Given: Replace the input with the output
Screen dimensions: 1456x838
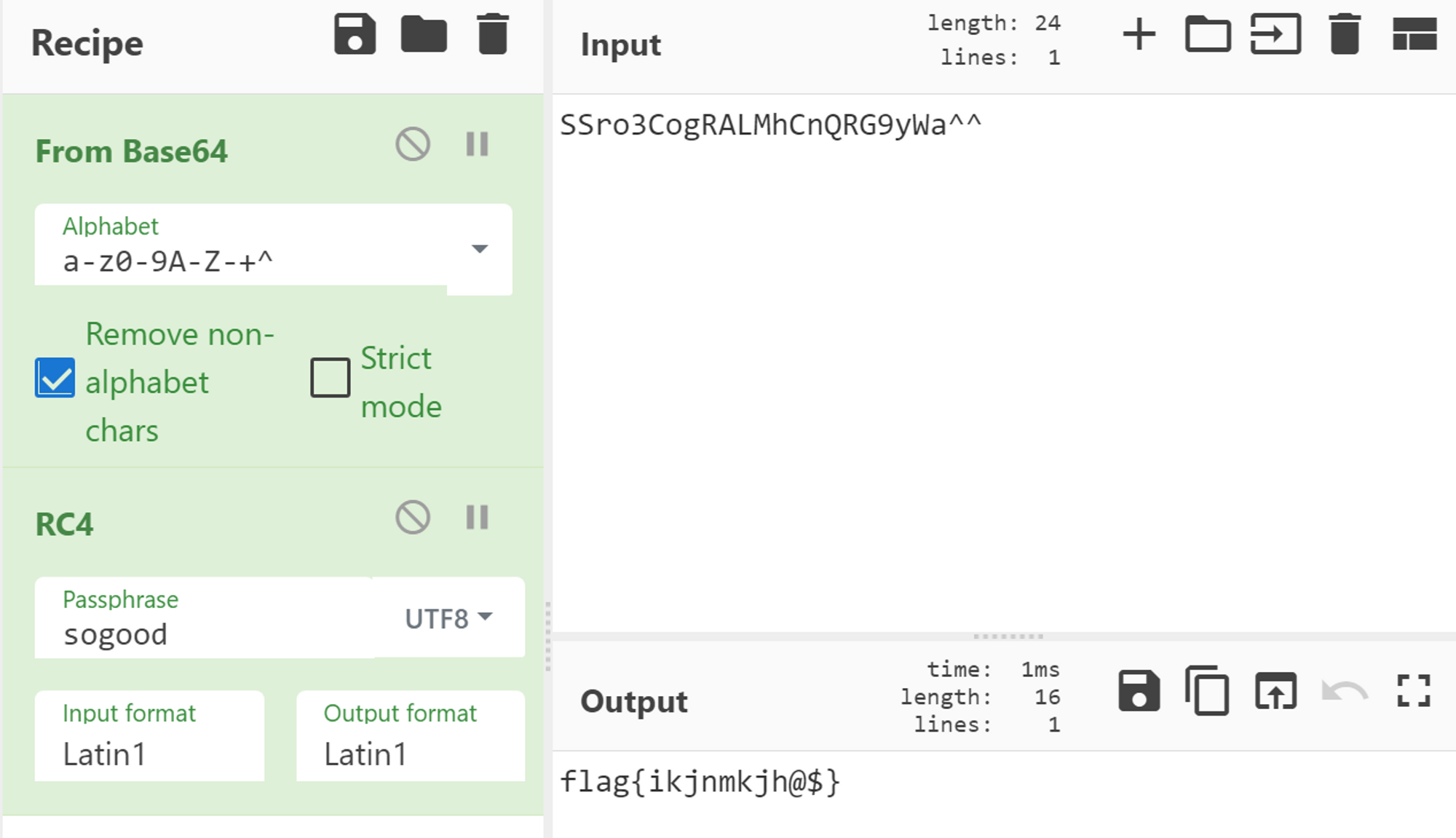Looking at the screenshot, I should coord(1275,690).
